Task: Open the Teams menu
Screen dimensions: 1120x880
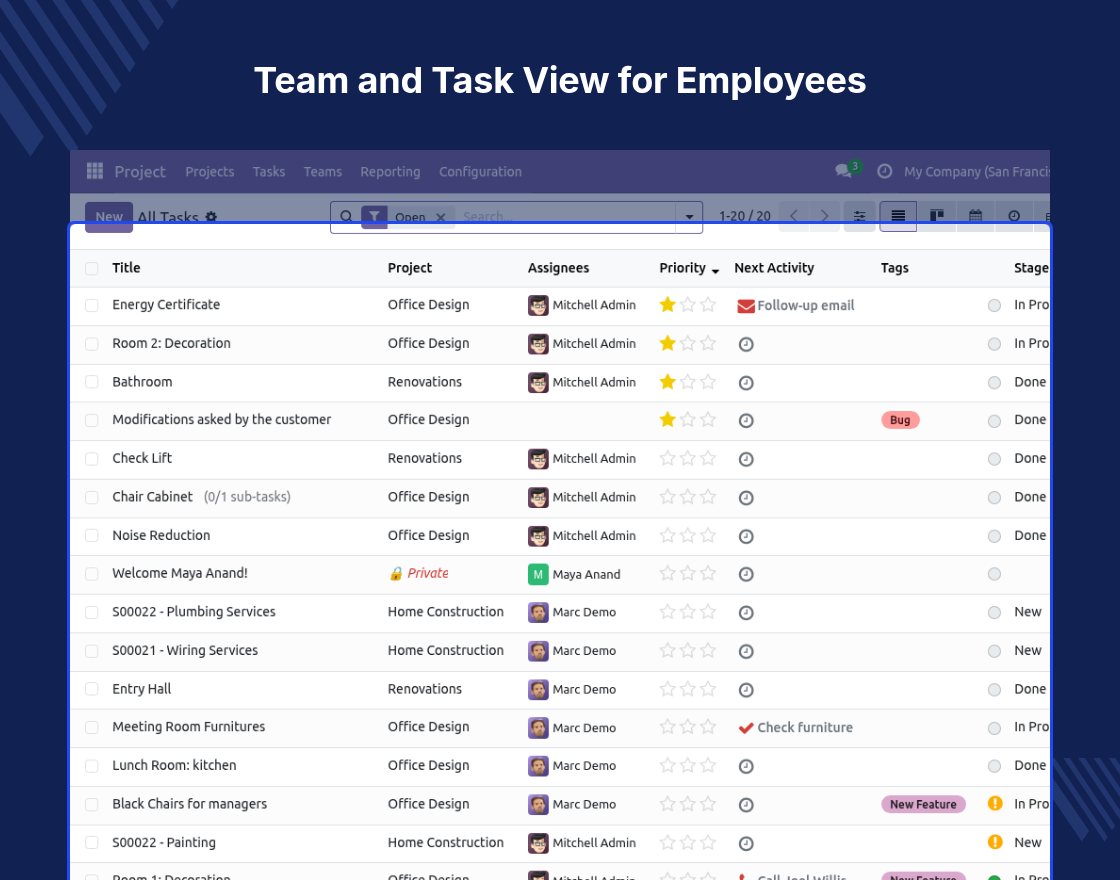Action: pos(323,171)
